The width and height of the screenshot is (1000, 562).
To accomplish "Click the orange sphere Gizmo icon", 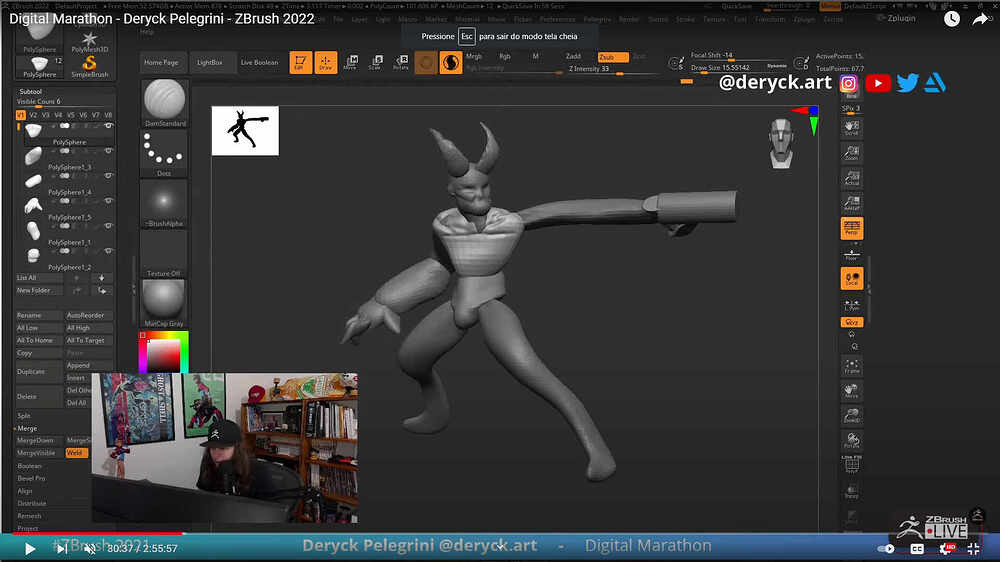I will pyautogui.click(x=426, y=63).
